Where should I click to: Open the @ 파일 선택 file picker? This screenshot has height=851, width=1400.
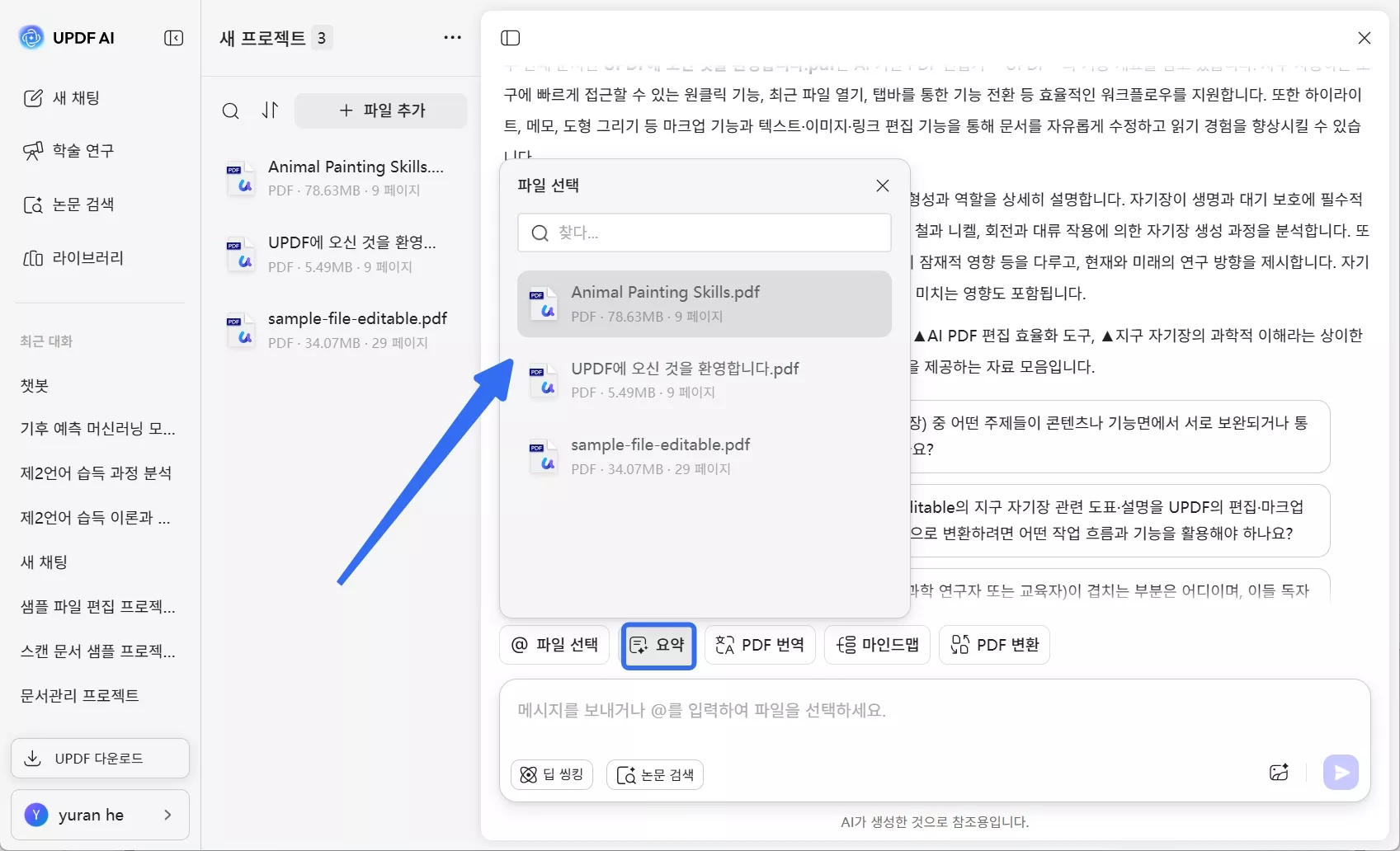click(554, 645)
